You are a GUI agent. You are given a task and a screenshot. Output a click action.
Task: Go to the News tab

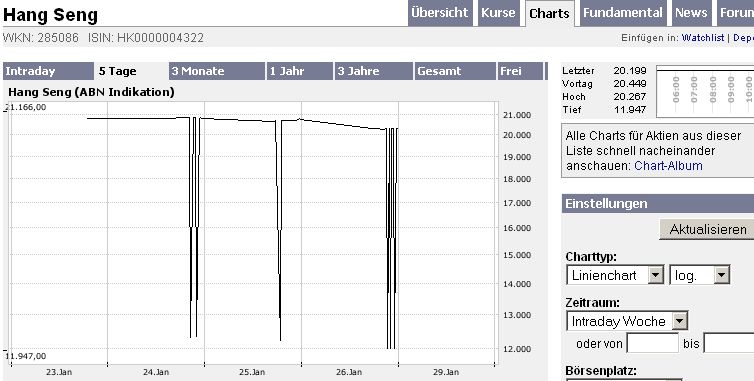(691, 13)
